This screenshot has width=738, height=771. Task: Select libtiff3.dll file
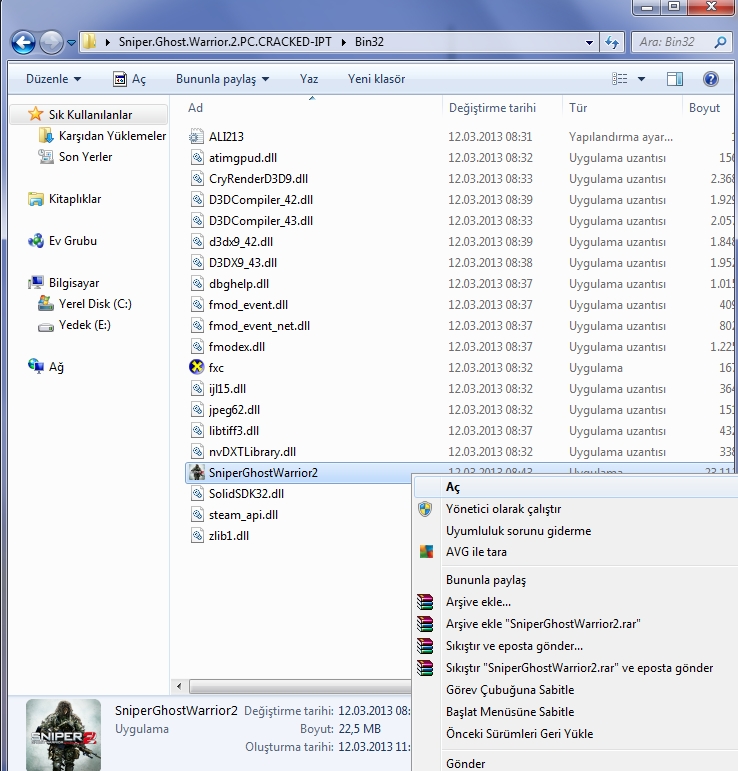click(234, 431)
